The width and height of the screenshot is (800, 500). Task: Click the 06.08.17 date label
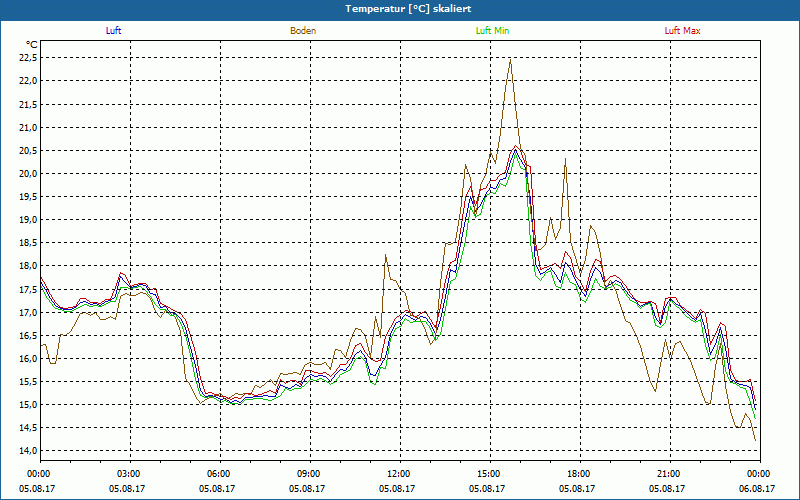tap(757, 489)
